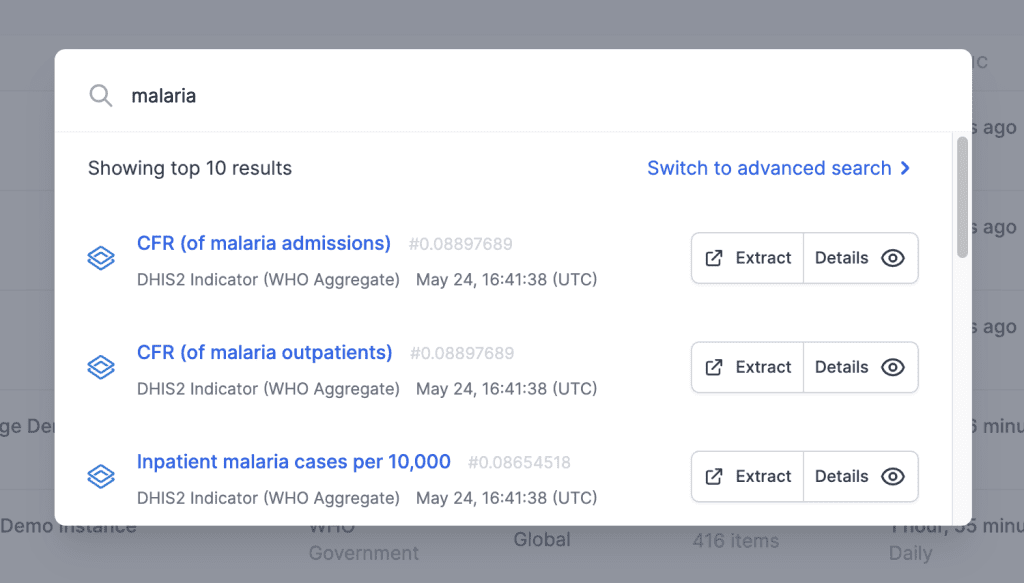Viewport: 1024px width, 583px height.
Task: Click eye icon for CFR malaria outpatients
Action: [x=893, y=367]
